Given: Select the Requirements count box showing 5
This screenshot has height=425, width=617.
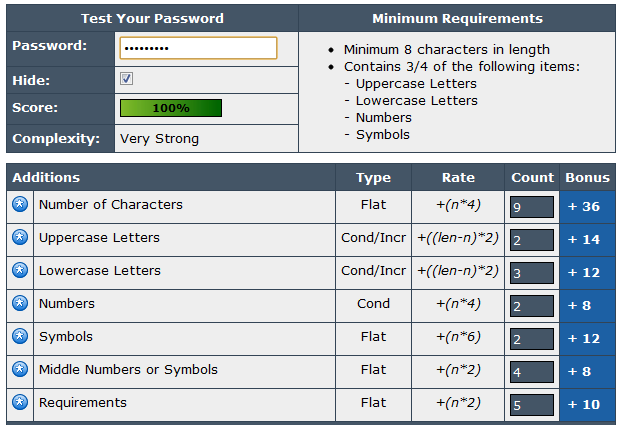Looking at the screenshot, I should (532, 405).
